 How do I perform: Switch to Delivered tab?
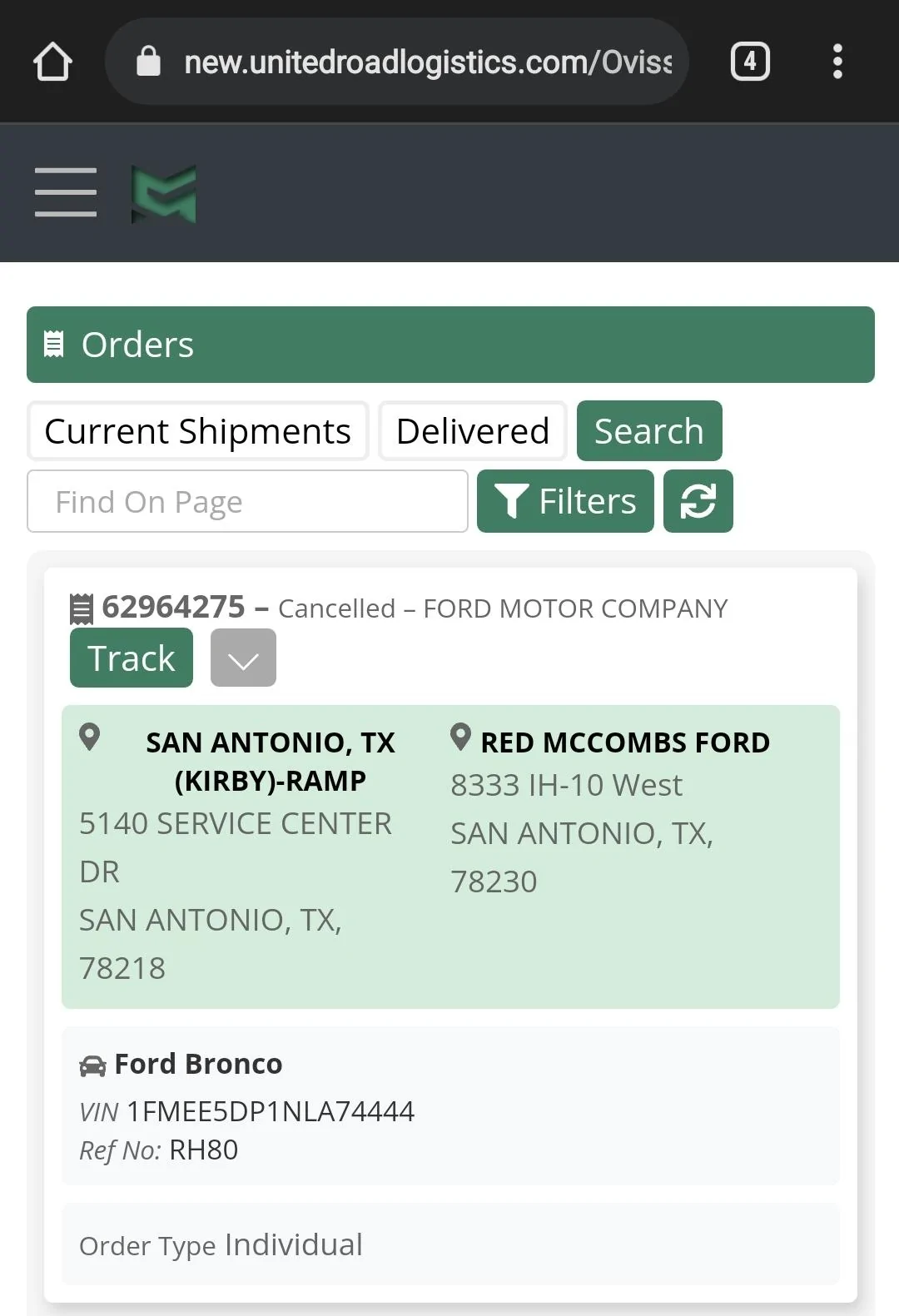(473, 431)
